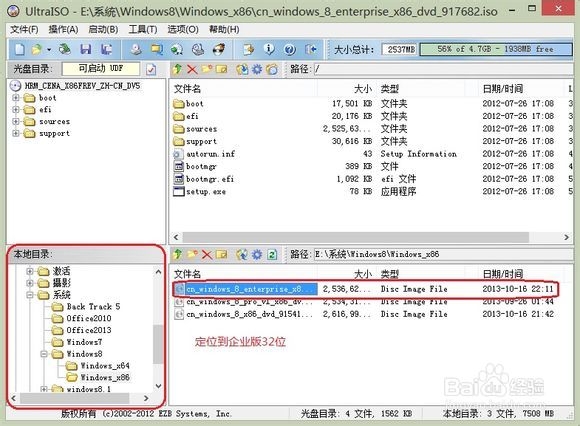Expand the support folder tree node
The image size is (580, 426).
click(x=16, y=133)
